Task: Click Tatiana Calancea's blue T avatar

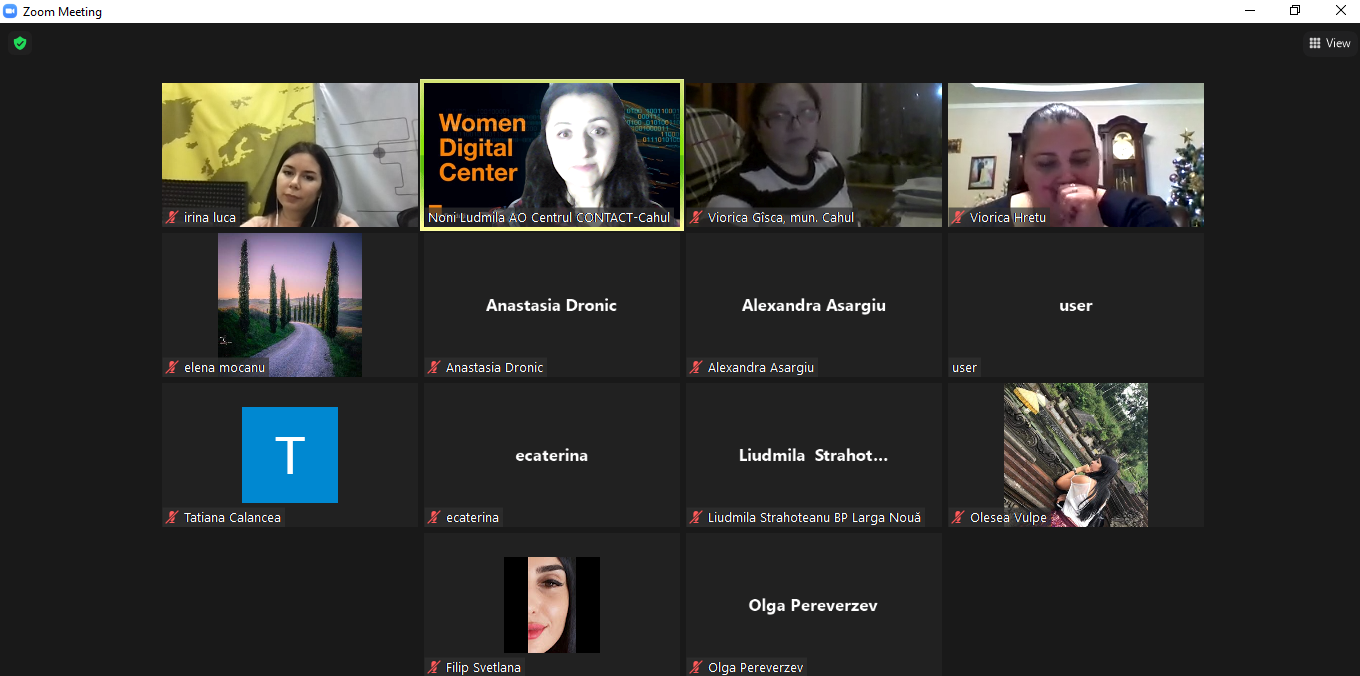Action: click(290, 455)
